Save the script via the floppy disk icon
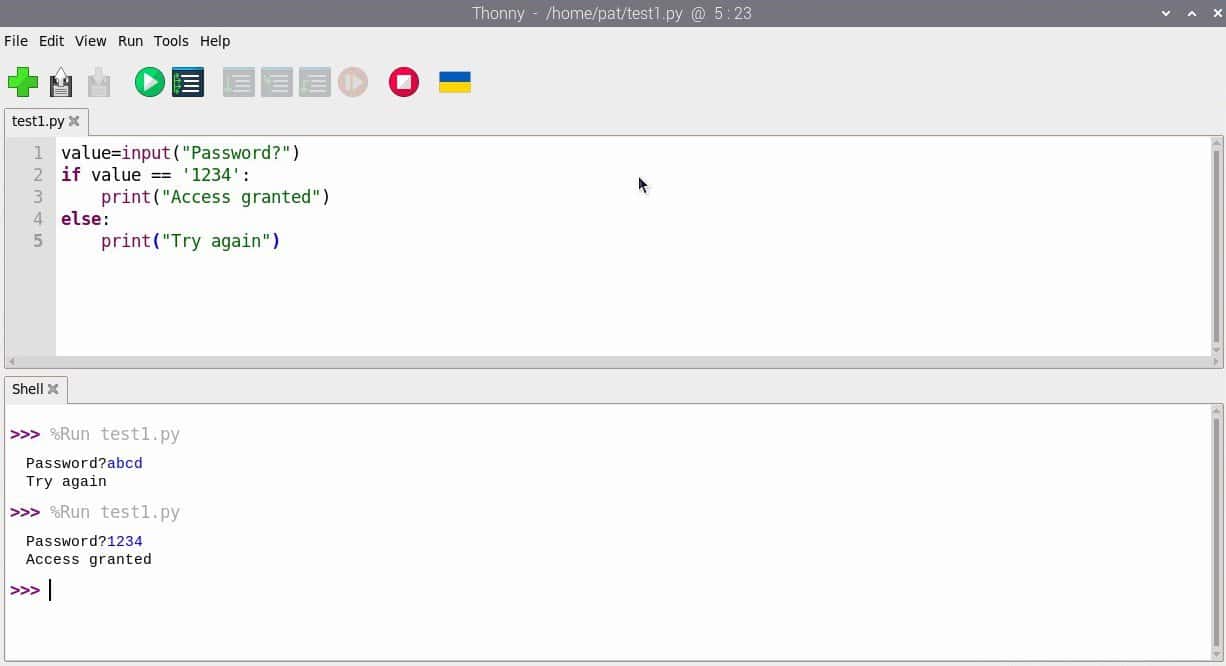This screenshot has height=666, width=1226. (x=99, y=82)
